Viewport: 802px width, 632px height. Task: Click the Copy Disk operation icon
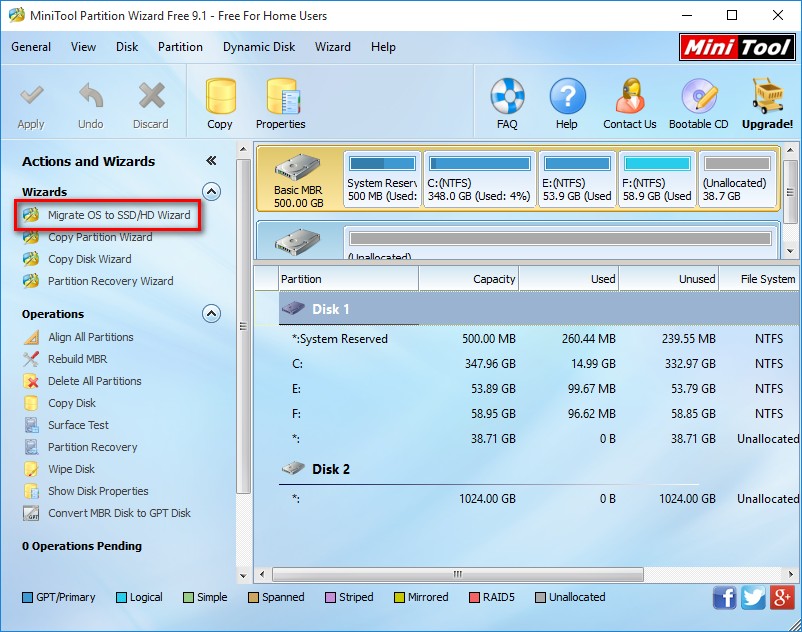[31, 403]
